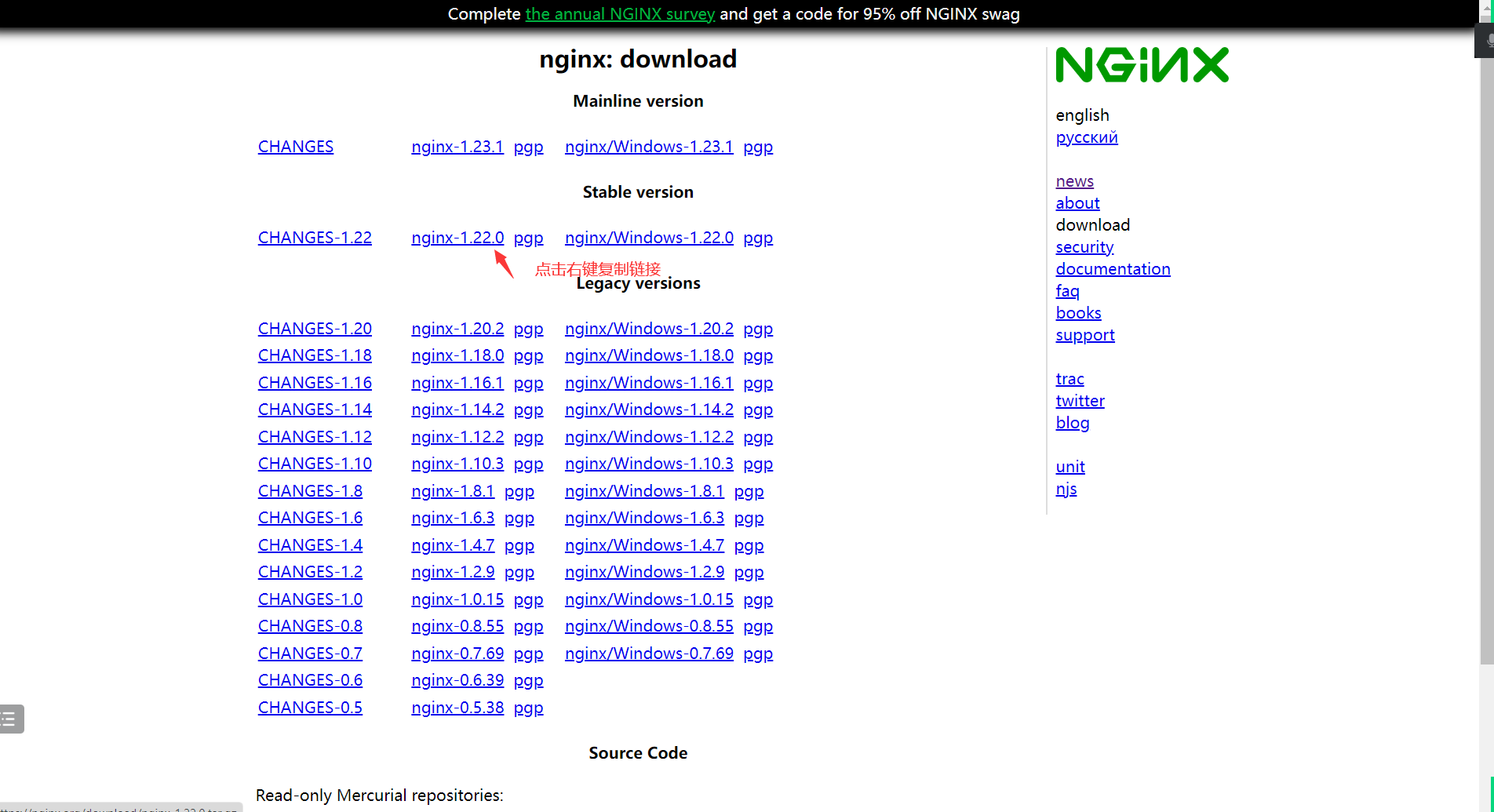This screenshot has height=812, width=1494.
Task: Open the documentation page
Action: pyautogui.click(x=1113, y=269)
